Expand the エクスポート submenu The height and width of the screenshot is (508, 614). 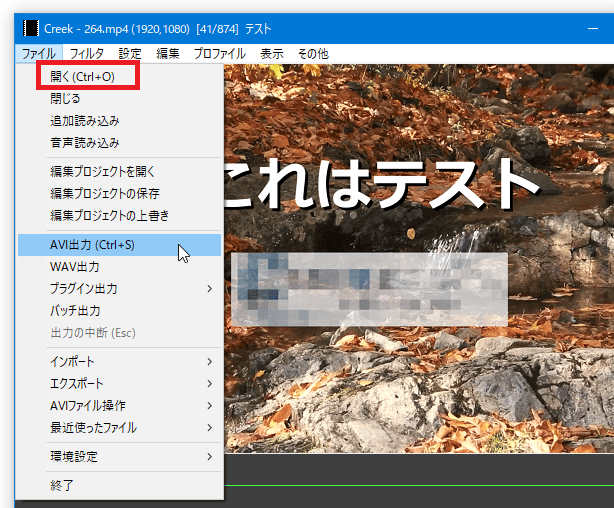tap(119, 383)
